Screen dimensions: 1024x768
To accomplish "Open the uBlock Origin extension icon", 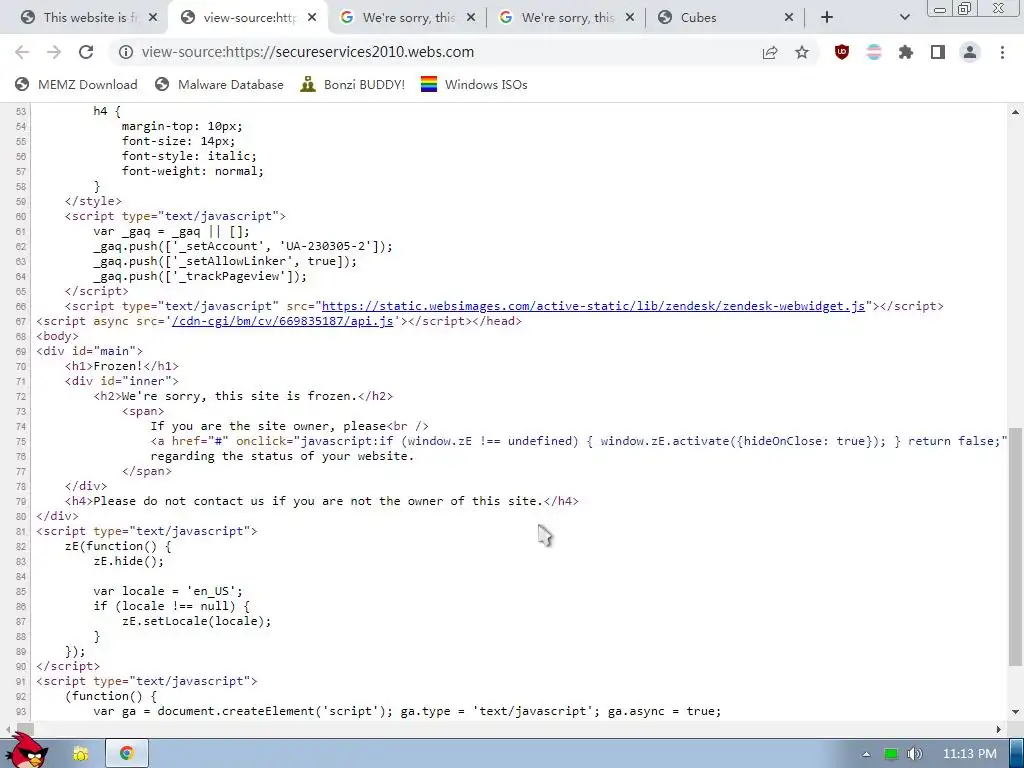I will pyautogui.click(x=842, y=52).
